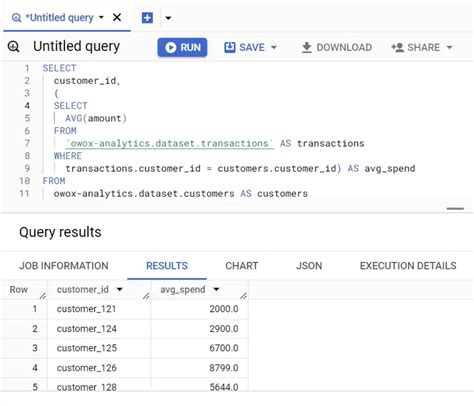Close the Untitled query tab

pyautogui.click(x=117, y=17)
